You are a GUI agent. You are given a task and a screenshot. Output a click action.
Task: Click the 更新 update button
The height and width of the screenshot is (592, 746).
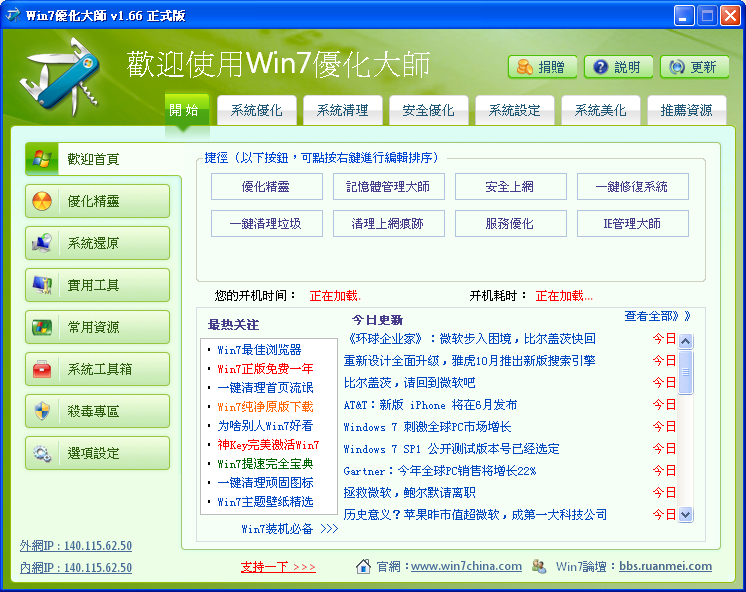point(693,67)
